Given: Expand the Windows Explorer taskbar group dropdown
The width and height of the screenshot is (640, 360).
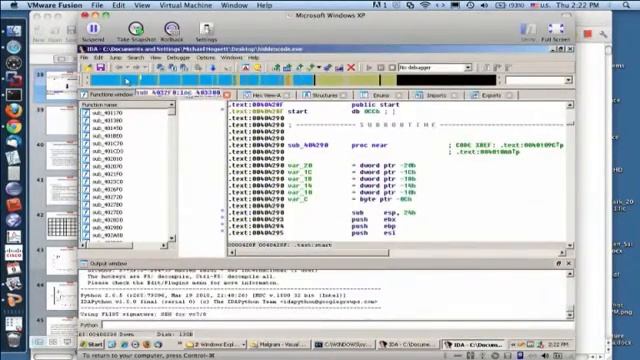Looking at the screenshot, I should [x=243, y=344].
